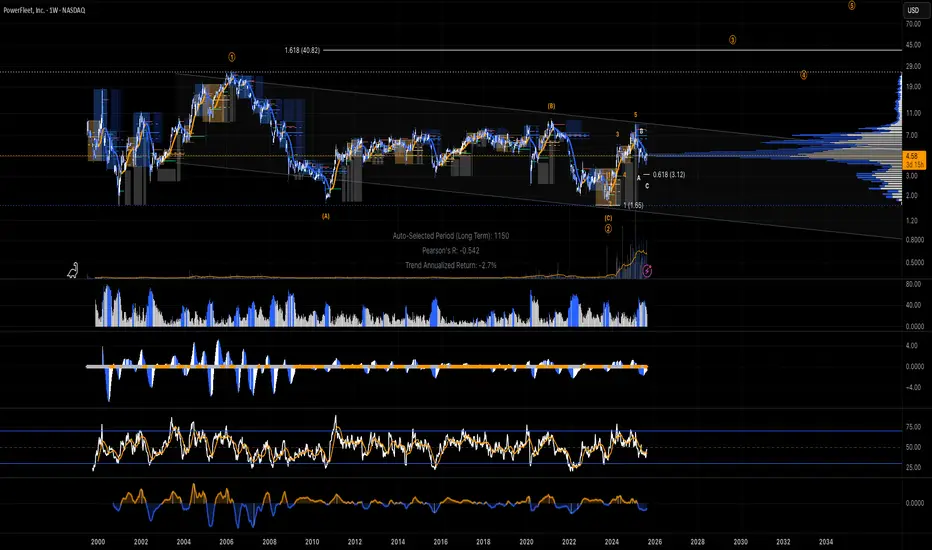The height and width of the screenshot is (550, 932).
Task: Click the 1.20 price scale value
Action: click(914, 221)
